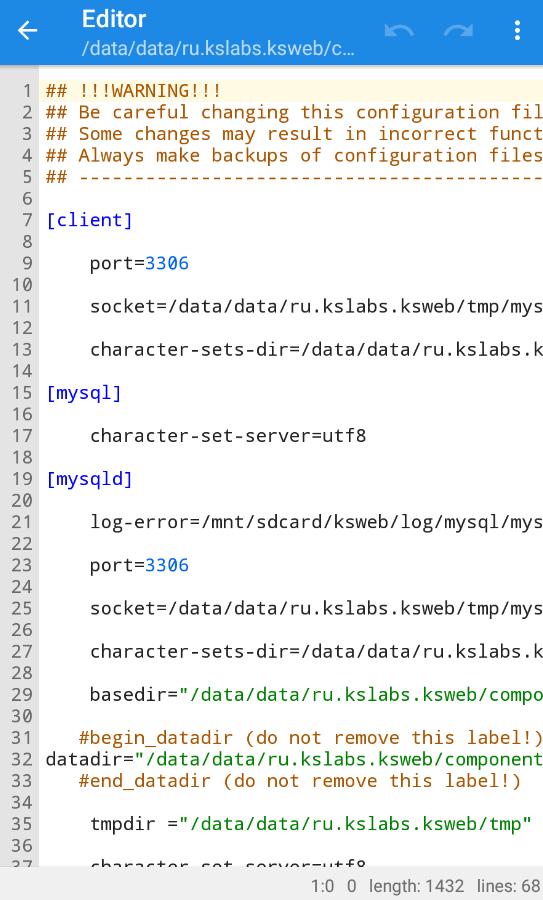The width and height of the screenshot is (543, 900).
Task: Click the redo arrow icon
Action: (458, 30)
